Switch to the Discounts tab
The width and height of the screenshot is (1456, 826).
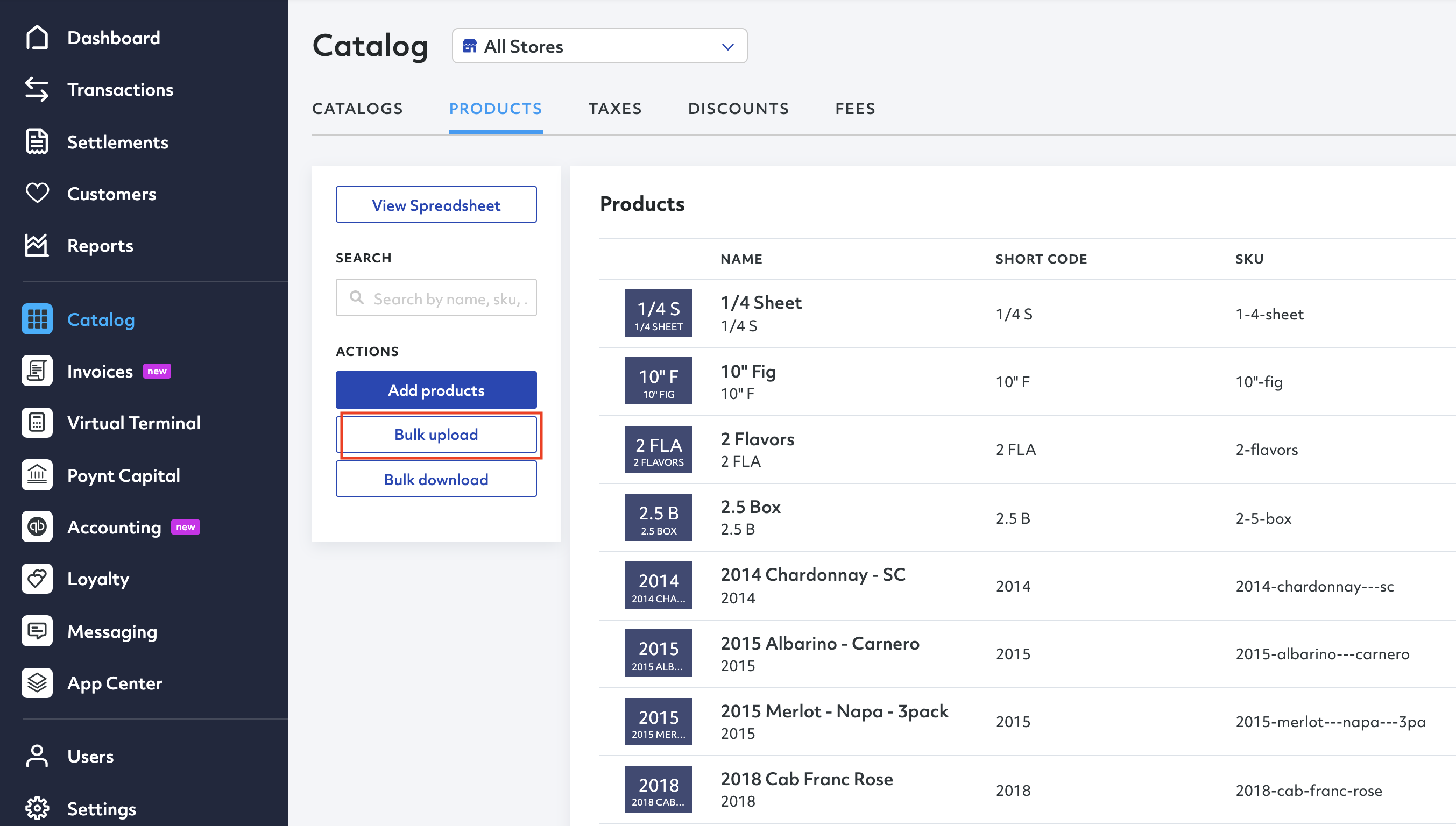738,108
